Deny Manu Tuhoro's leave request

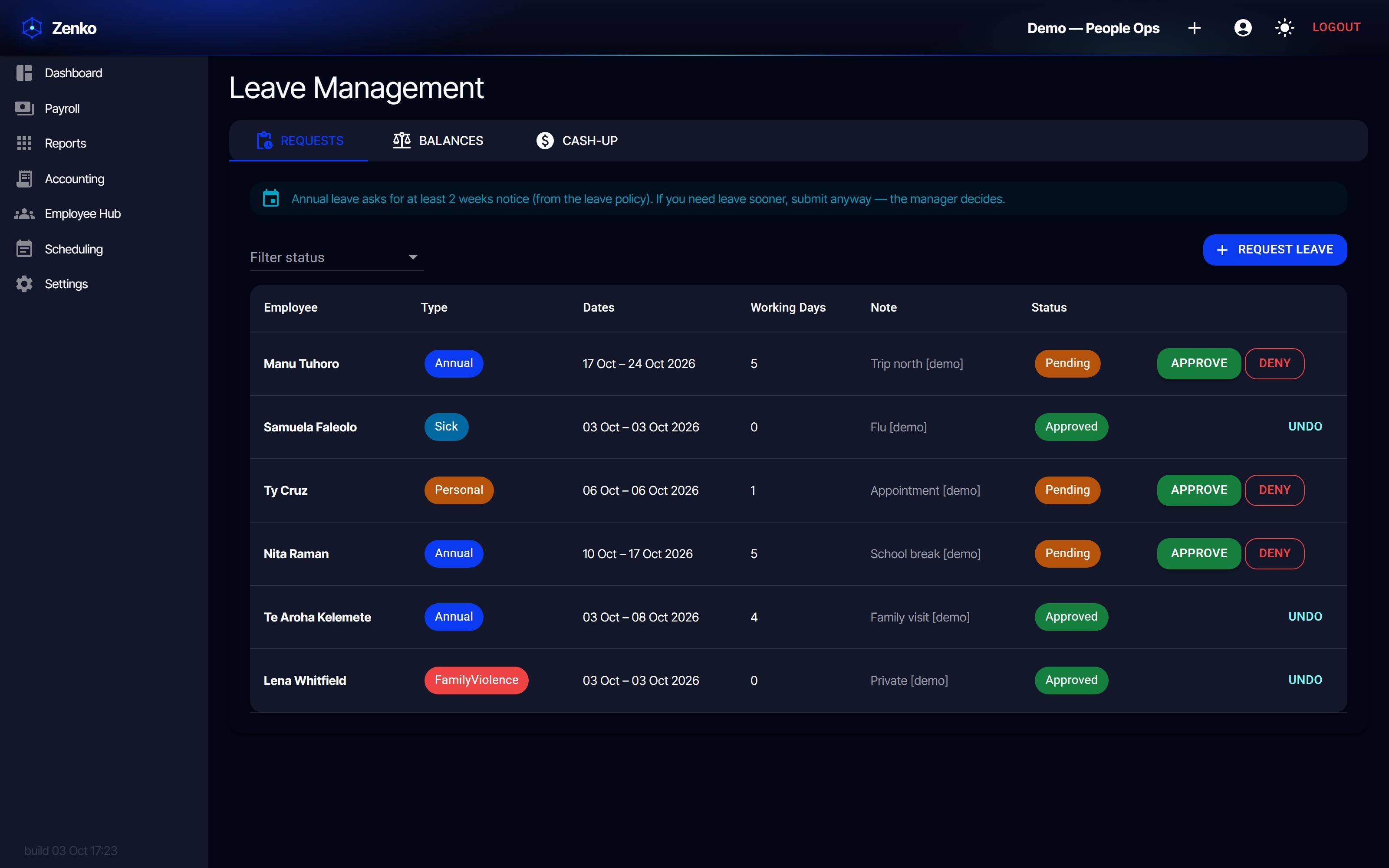[x=1274, y=363]
